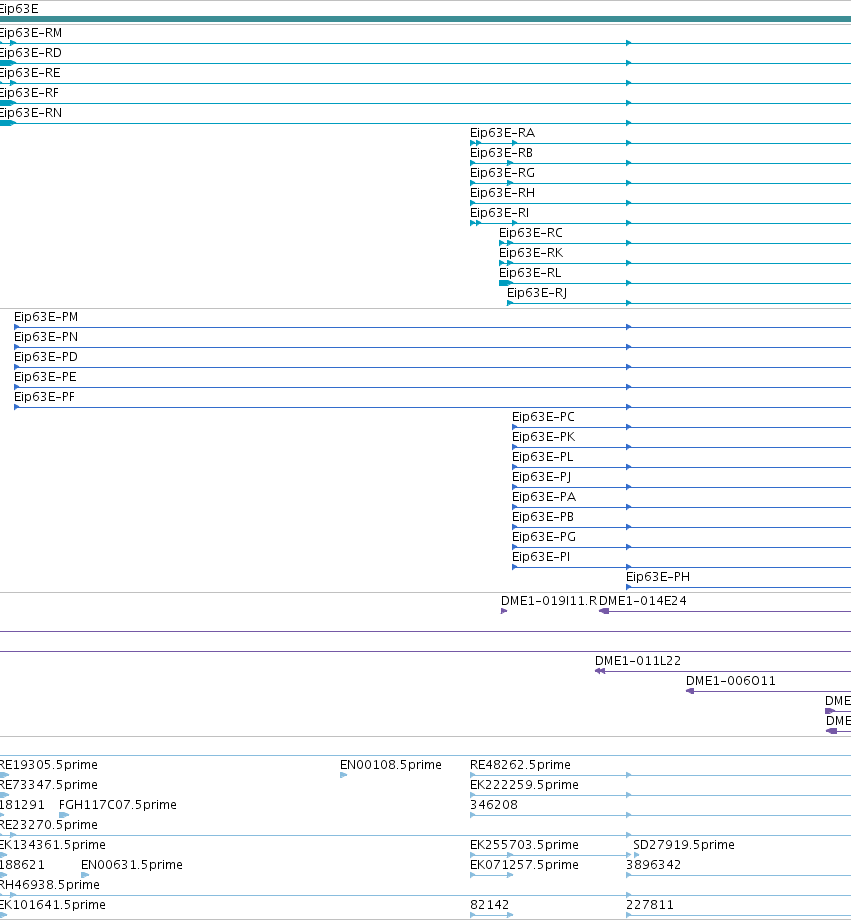Select protein Eip63E-PF
The image size is (851, 920).
pos(45,397)
